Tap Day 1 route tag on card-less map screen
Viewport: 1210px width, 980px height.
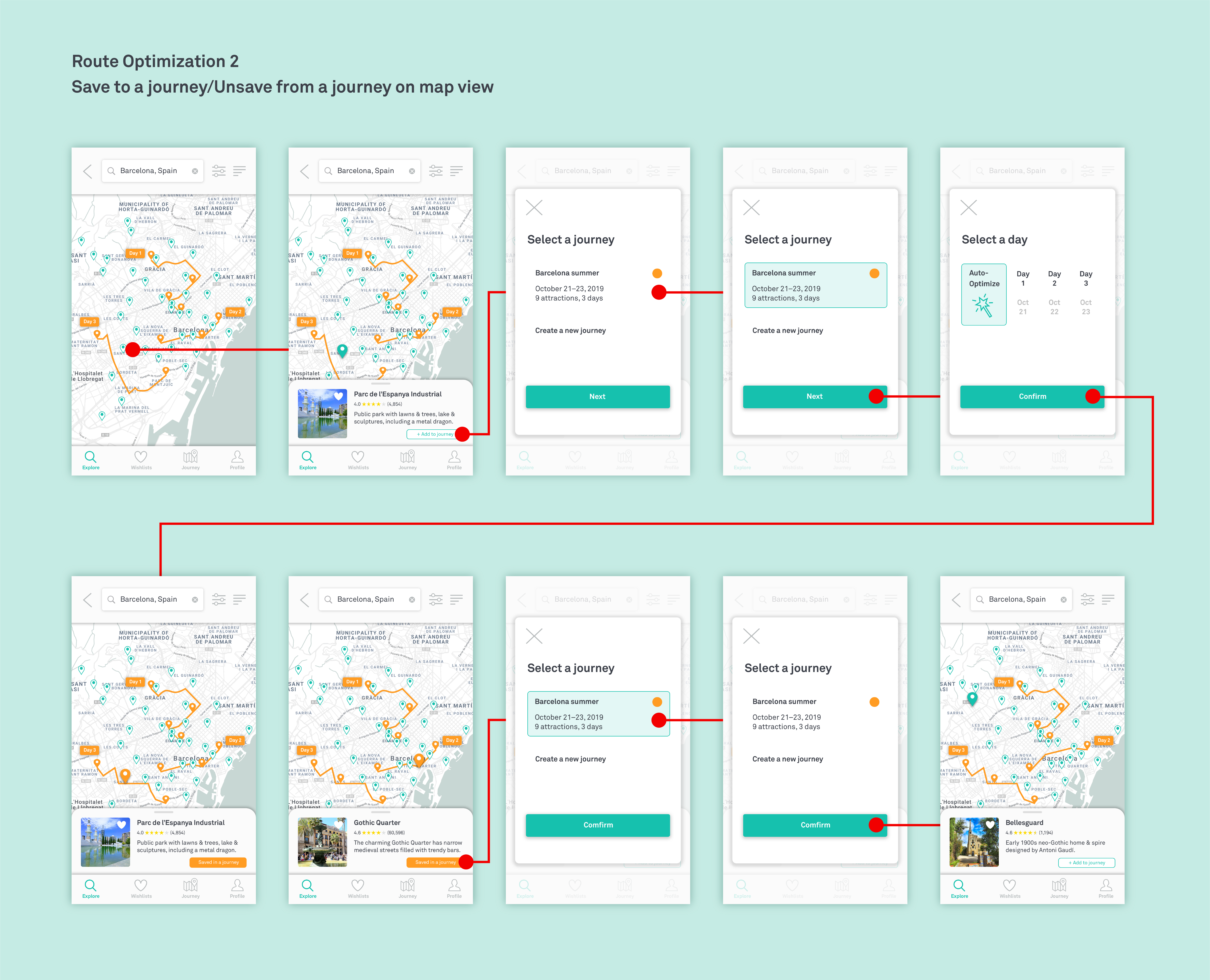(x=135, y=253)
